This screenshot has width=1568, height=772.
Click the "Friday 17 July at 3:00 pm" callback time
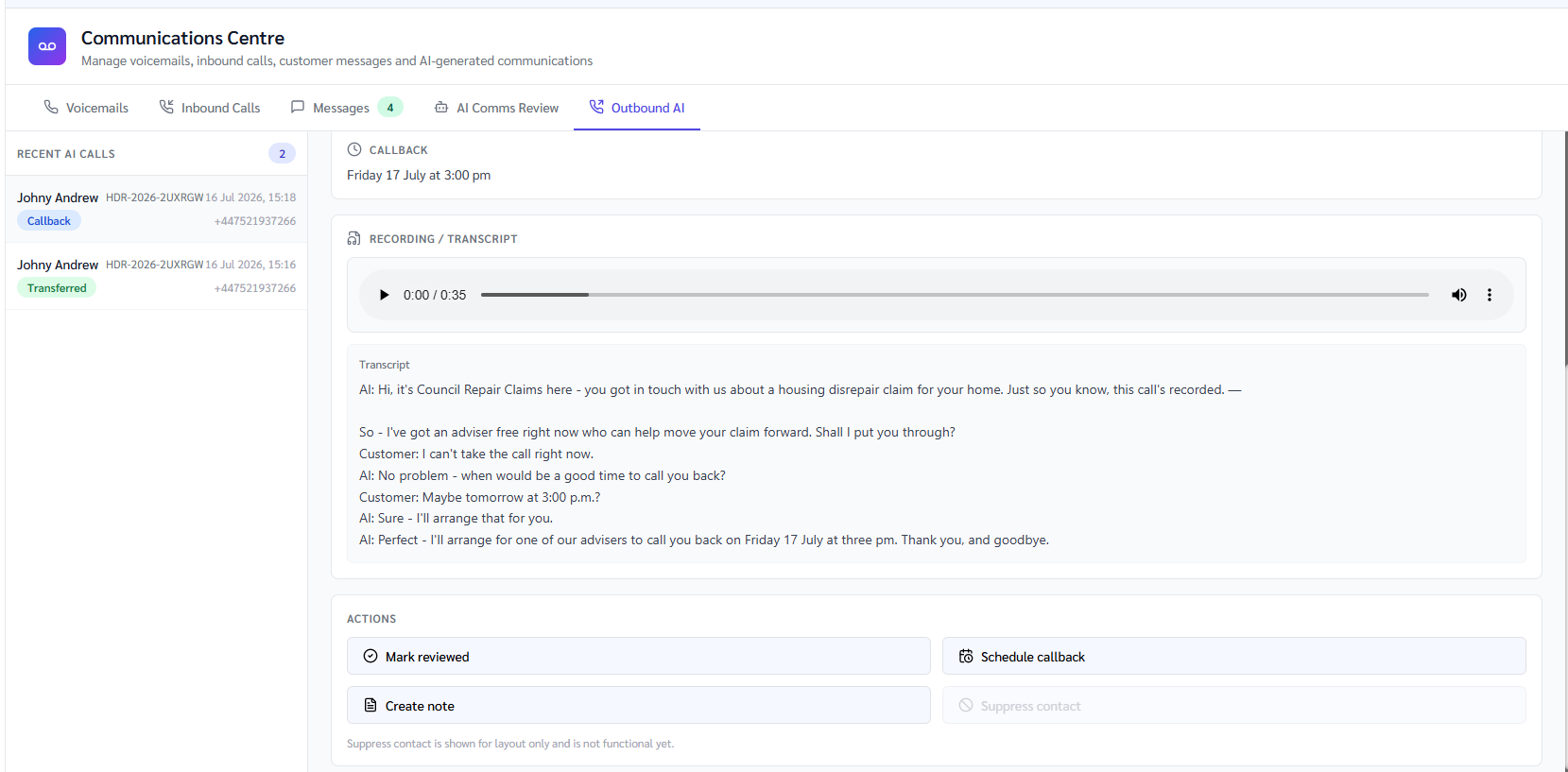[419, 175]
